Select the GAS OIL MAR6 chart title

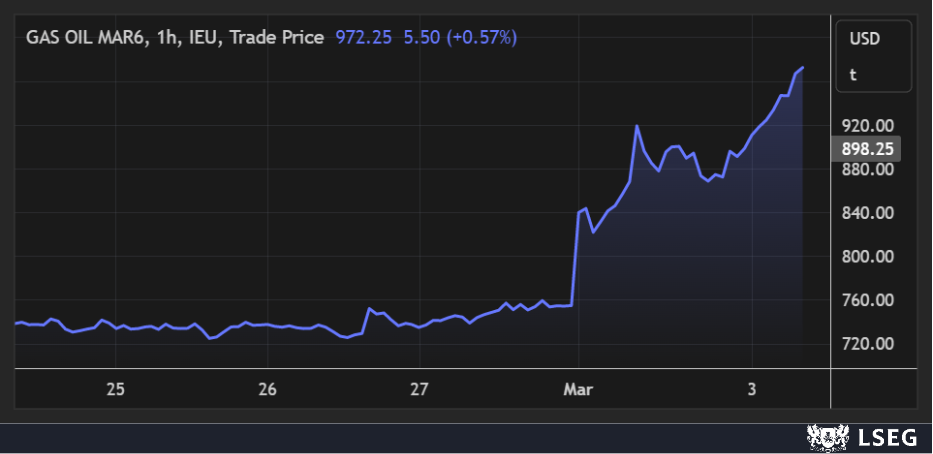tap(87, 37)
